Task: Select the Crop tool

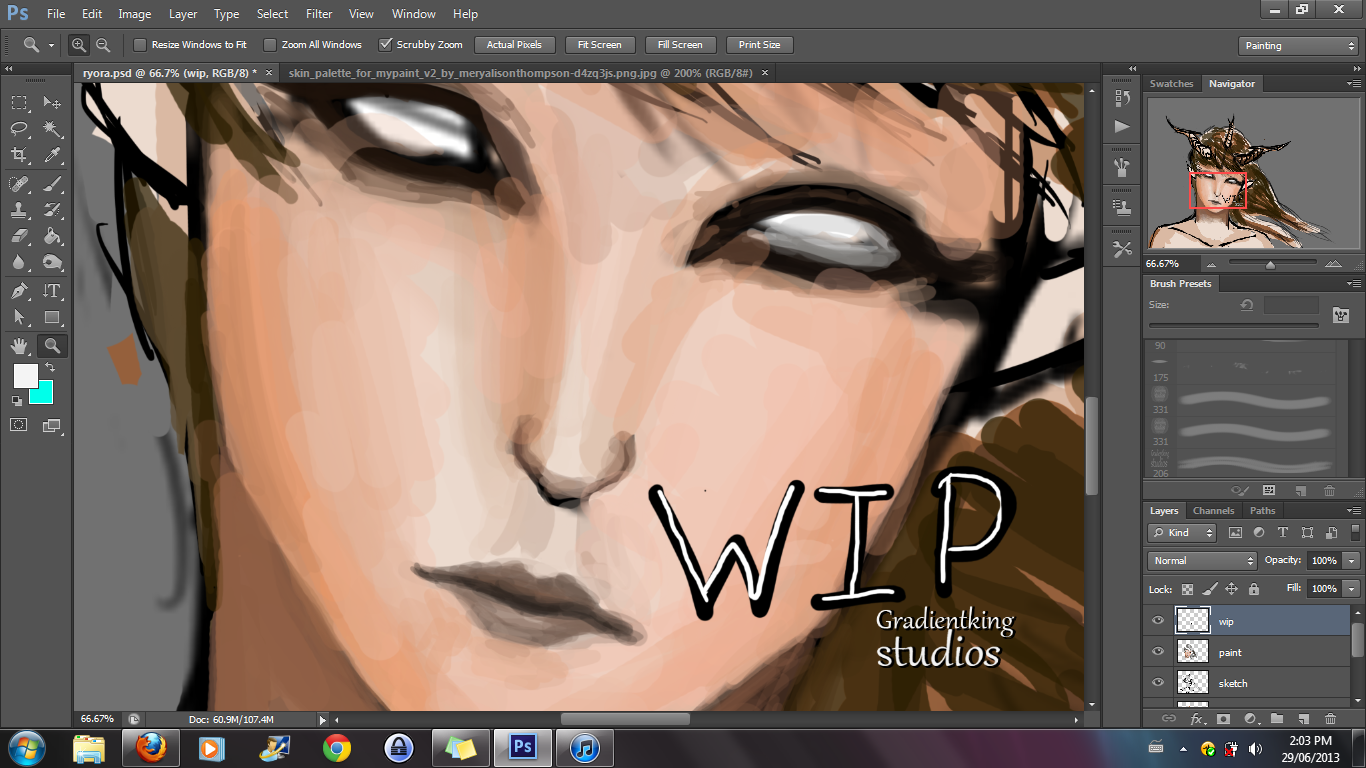Action: point(19,155)
